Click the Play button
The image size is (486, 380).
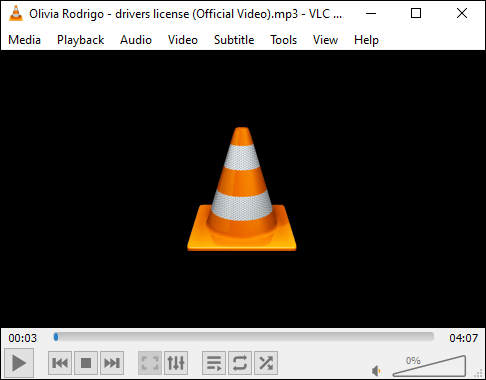pos(19,363)
